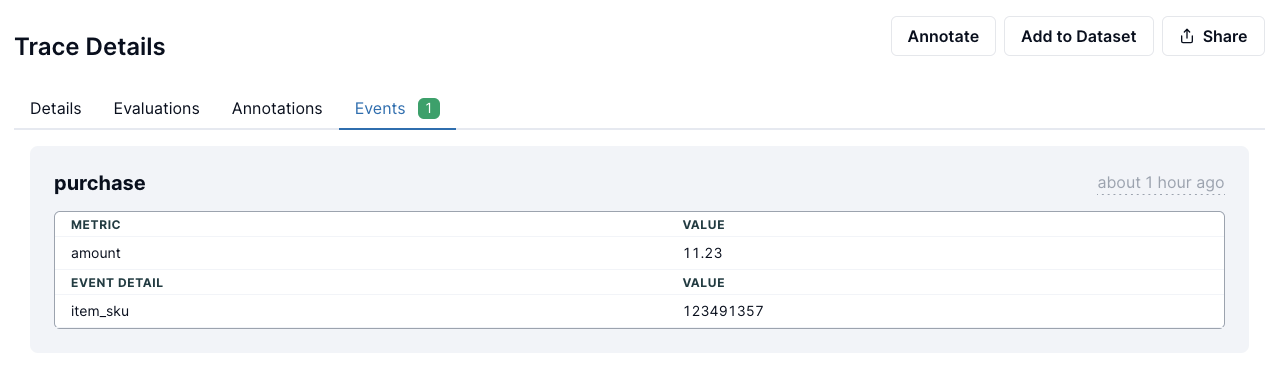Viewport: 1280px width, 371px height.
Task: Click the Annotate button
Action: 943,36
